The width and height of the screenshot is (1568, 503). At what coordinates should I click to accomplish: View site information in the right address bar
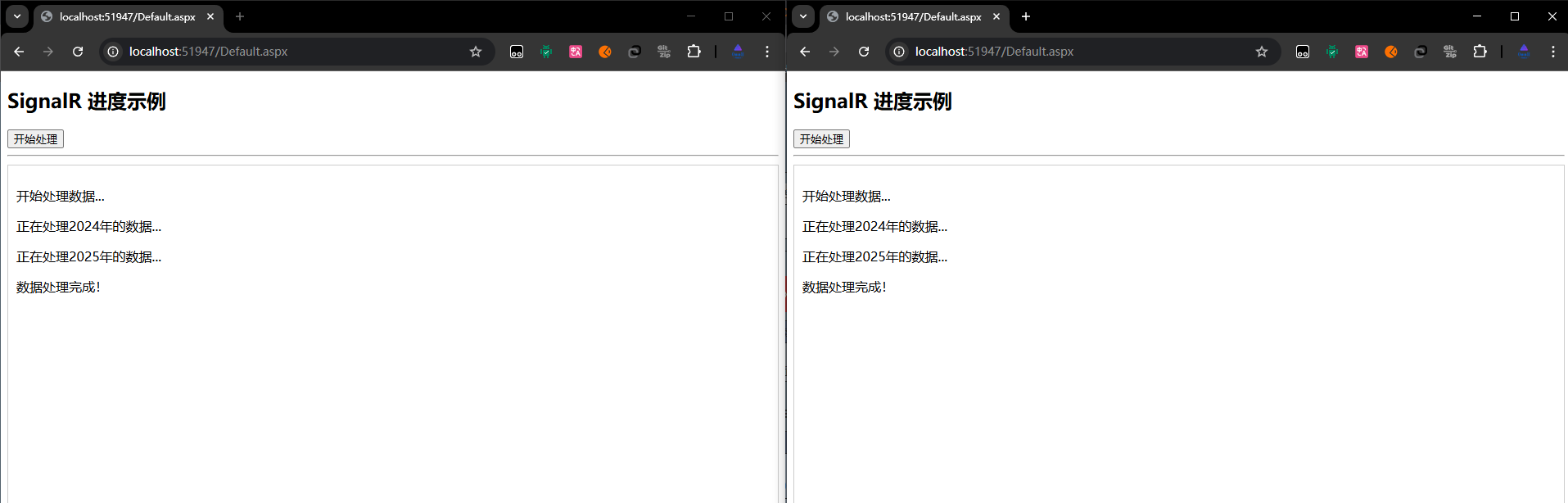899,52
